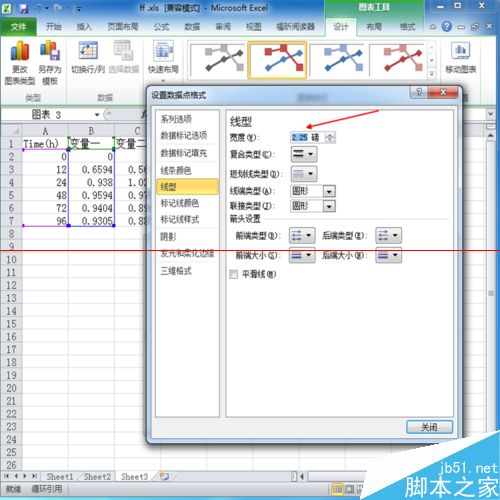Open the chart tools Format tab
Image resolution: width=500 pixels, height=500 pixels.
407,27
